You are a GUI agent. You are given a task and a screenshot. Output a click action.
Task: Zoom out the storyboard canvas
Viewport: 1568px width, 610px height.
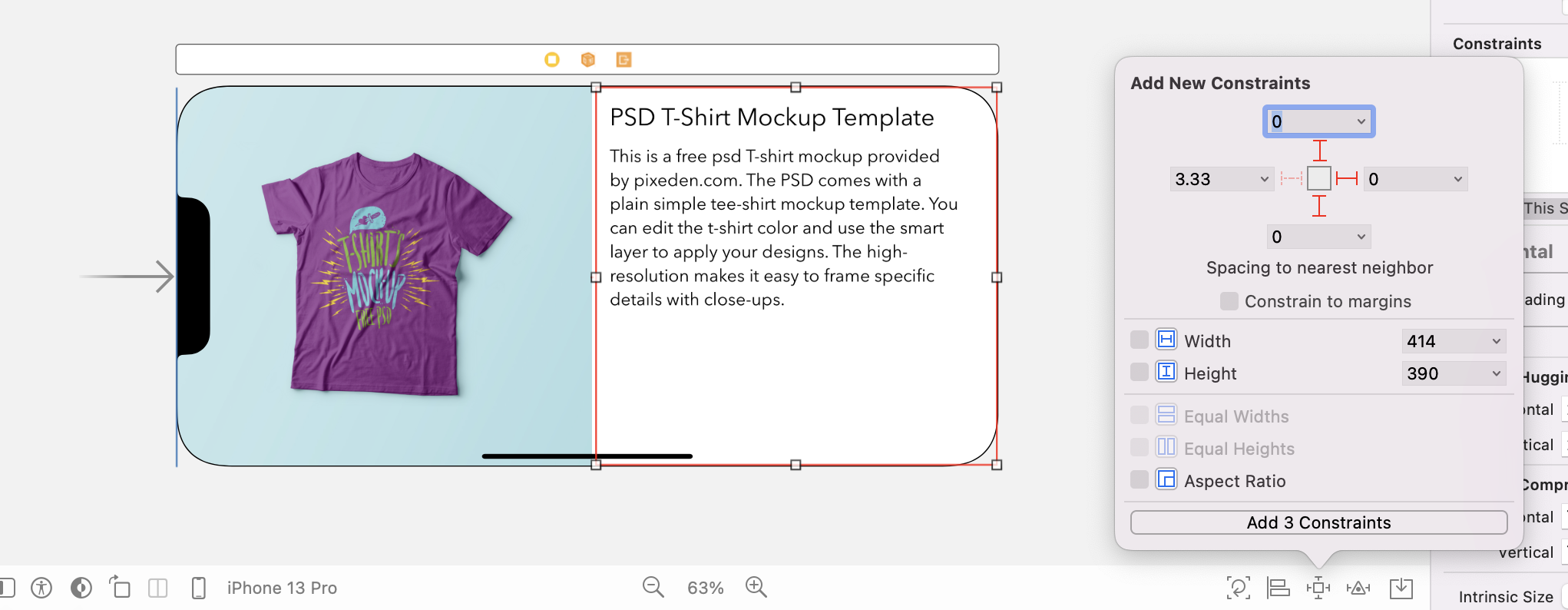click(x=653, y=588)
